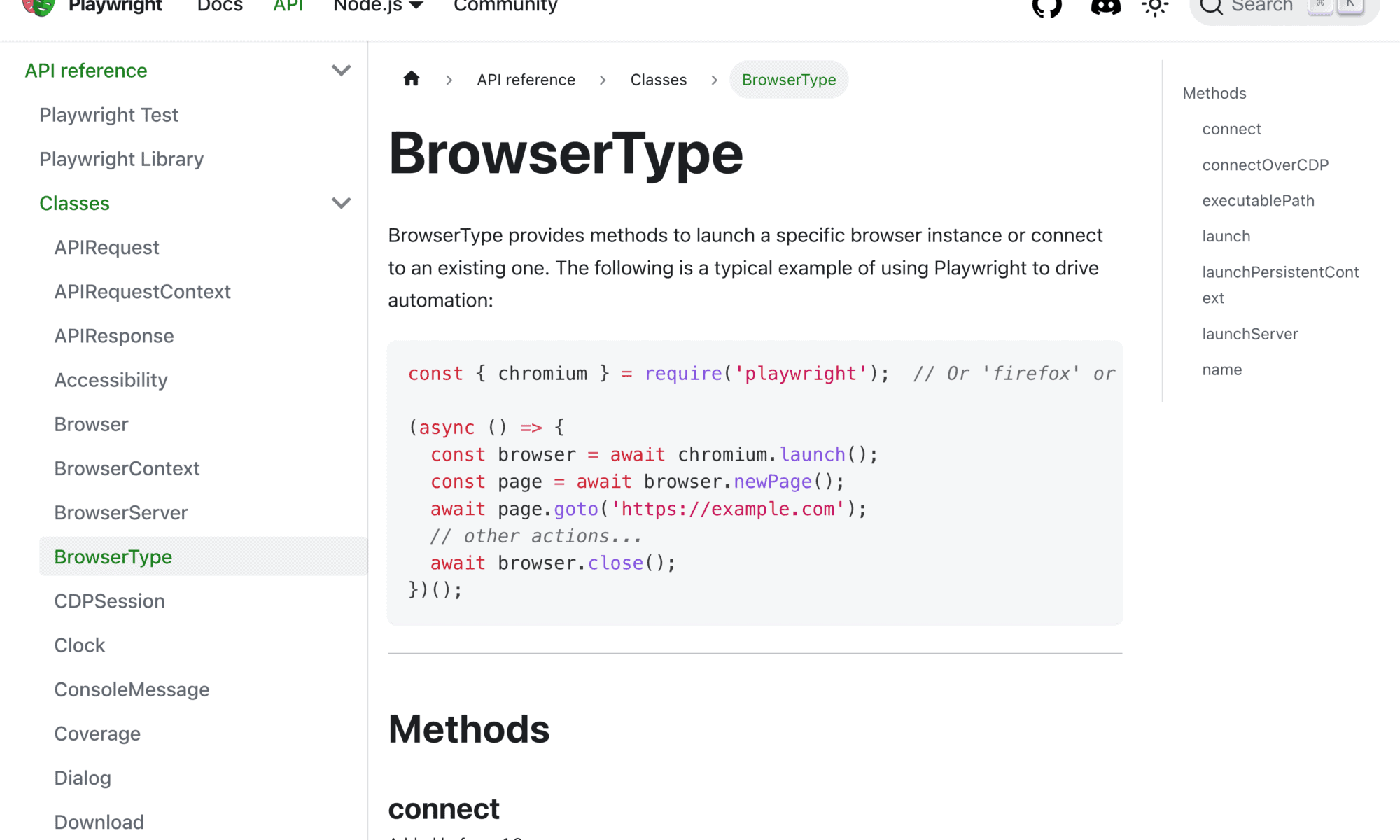Open API reference in sidebar
This screenshot has height=840, width=1400.
86,71
